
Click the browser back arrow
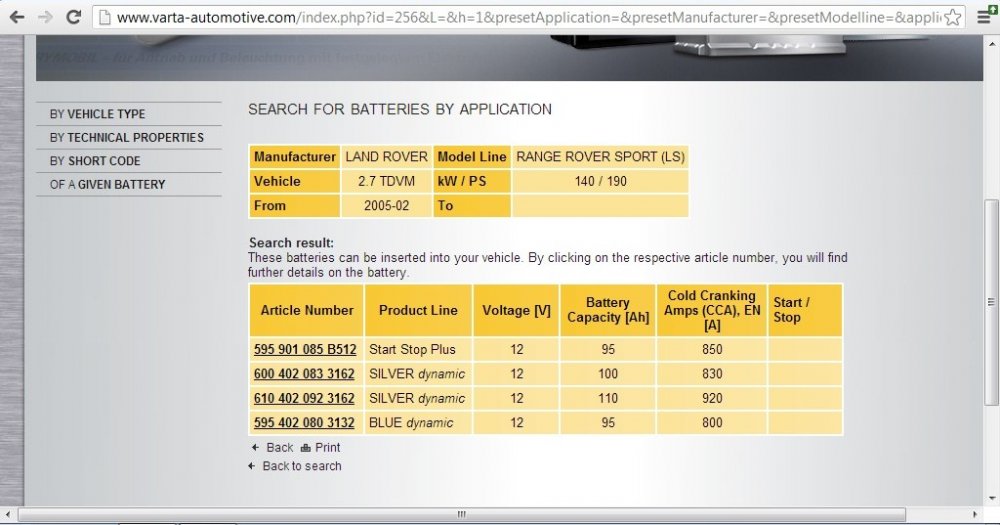(17, 17)
